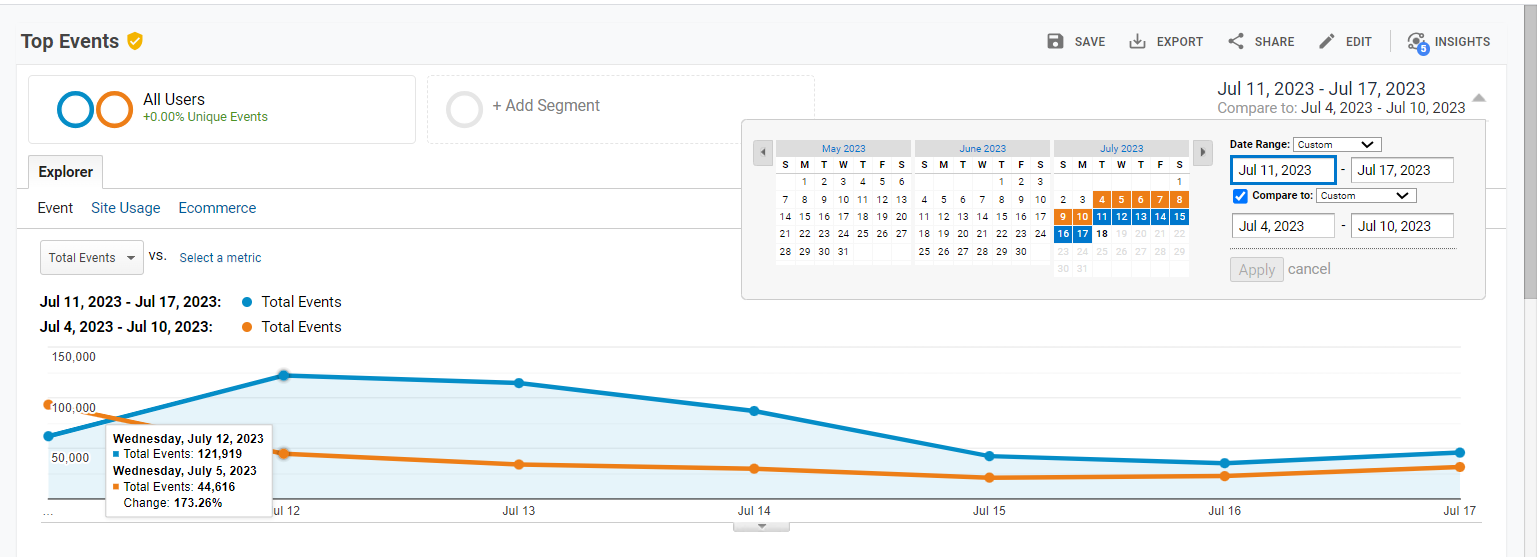The height and width of the screenshot is (557, 1537).
Task: Switch to the Ecommerce sub-tab
Action: click(x=217, y=208)
